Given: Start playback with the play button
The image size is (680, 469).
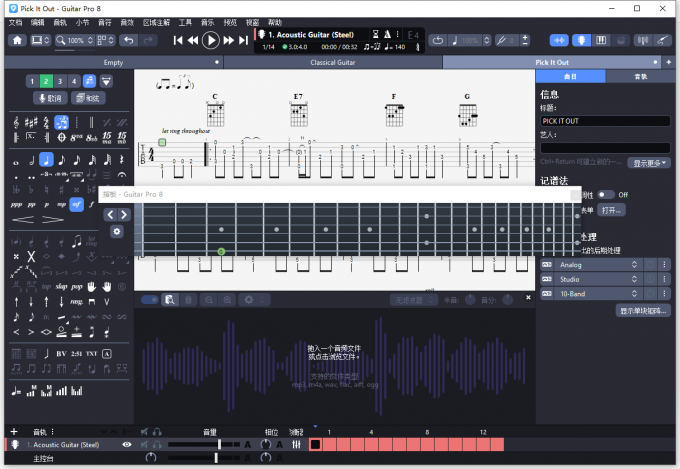Looking at the screenshot, I should click(x=211, y=40).
